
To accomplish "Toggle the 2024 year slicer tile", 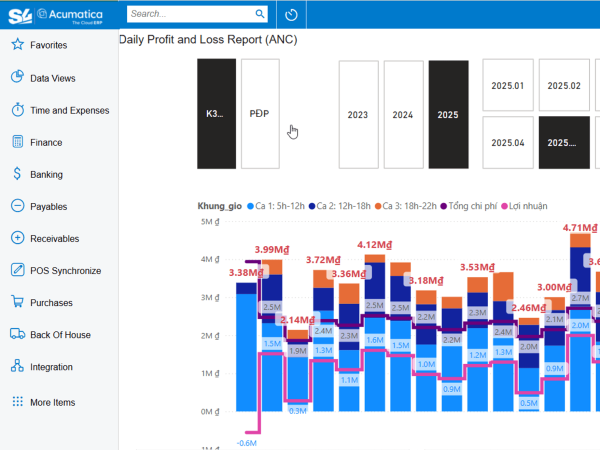I will coord(403,114).
